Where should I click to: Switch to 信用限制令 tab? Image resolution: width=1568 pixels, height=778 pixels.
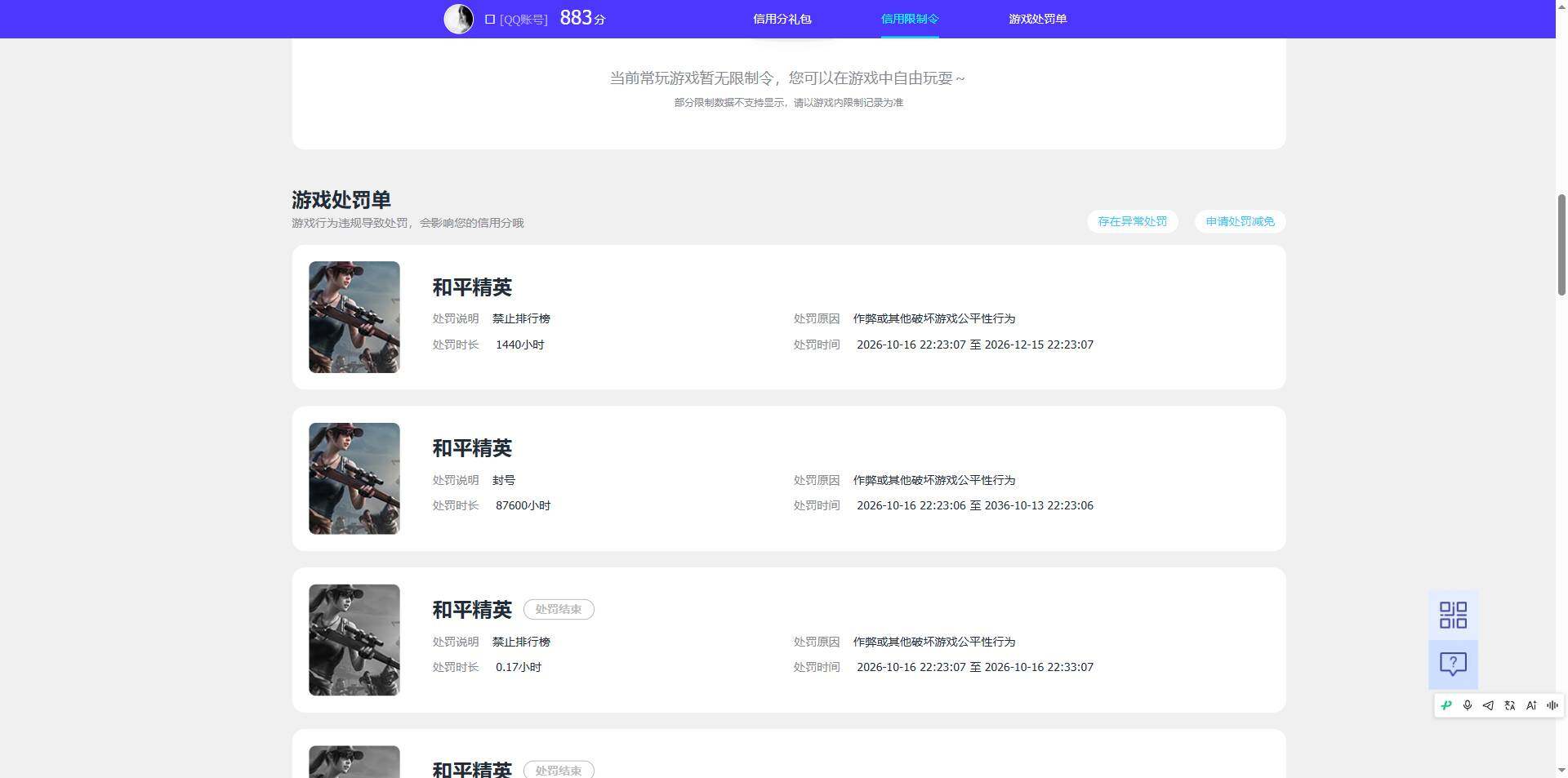click(910, 19)
